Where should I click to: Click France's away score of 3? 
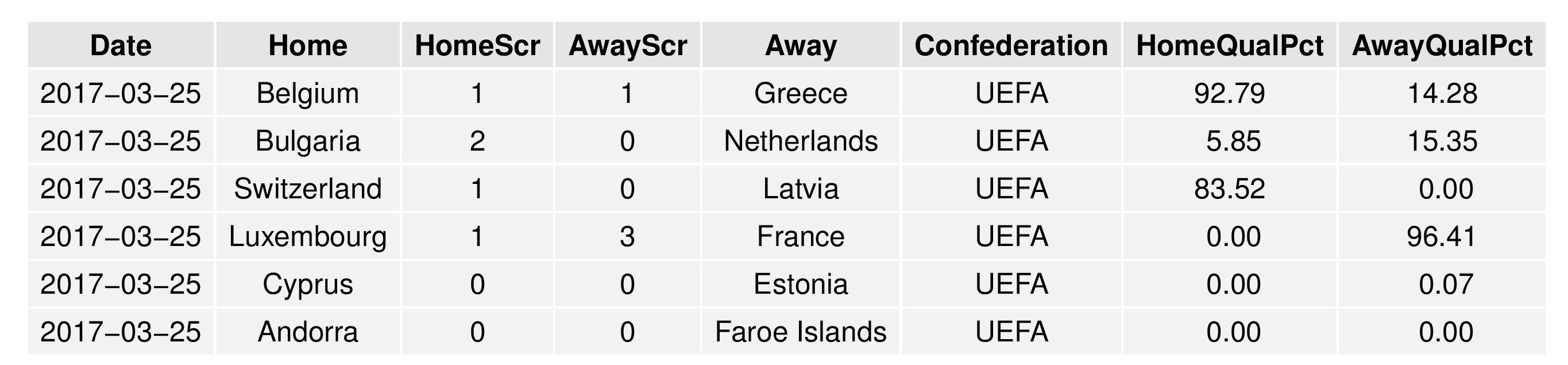pos(628,236)
